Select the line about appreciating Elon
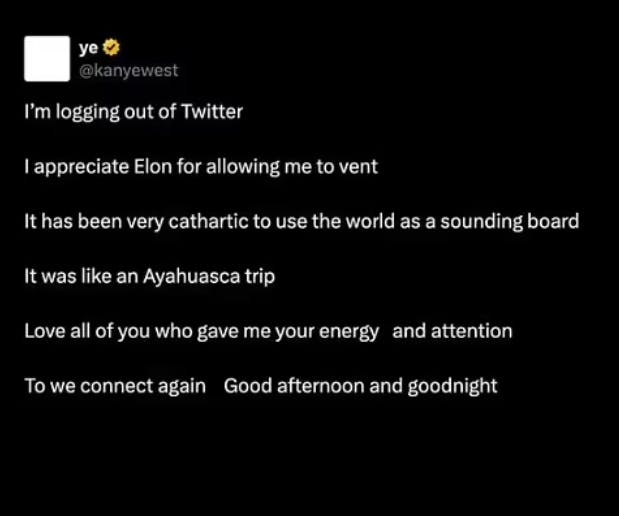This screenshot has height=516, width=619. [x=201, y=167]
